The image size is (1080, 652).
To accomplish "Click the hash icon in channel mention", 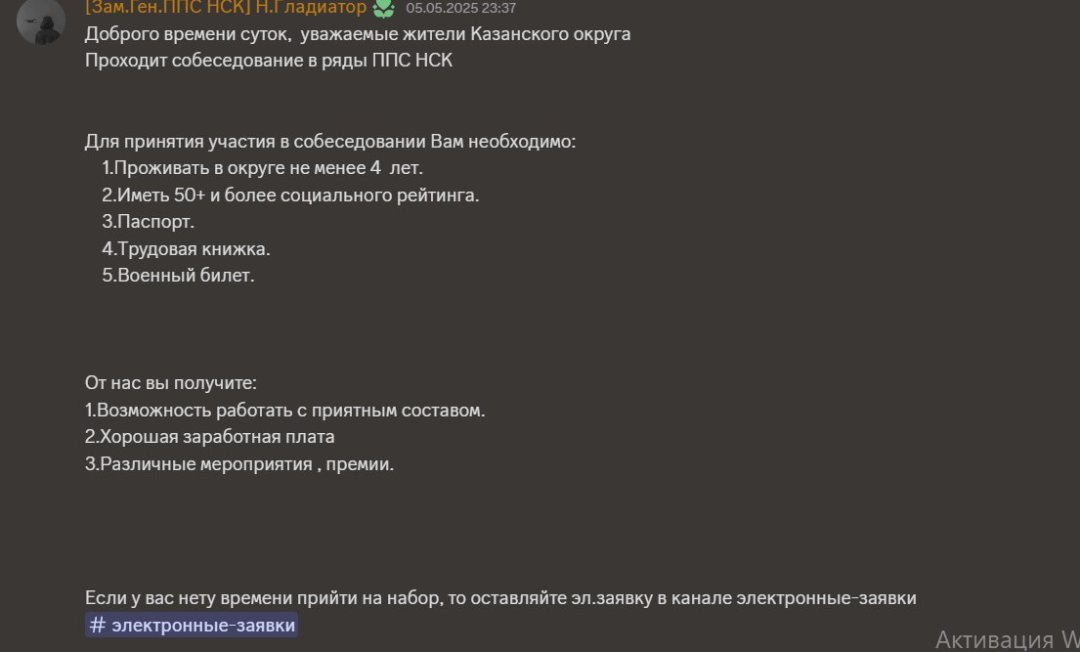I will [x=98, y=625].
